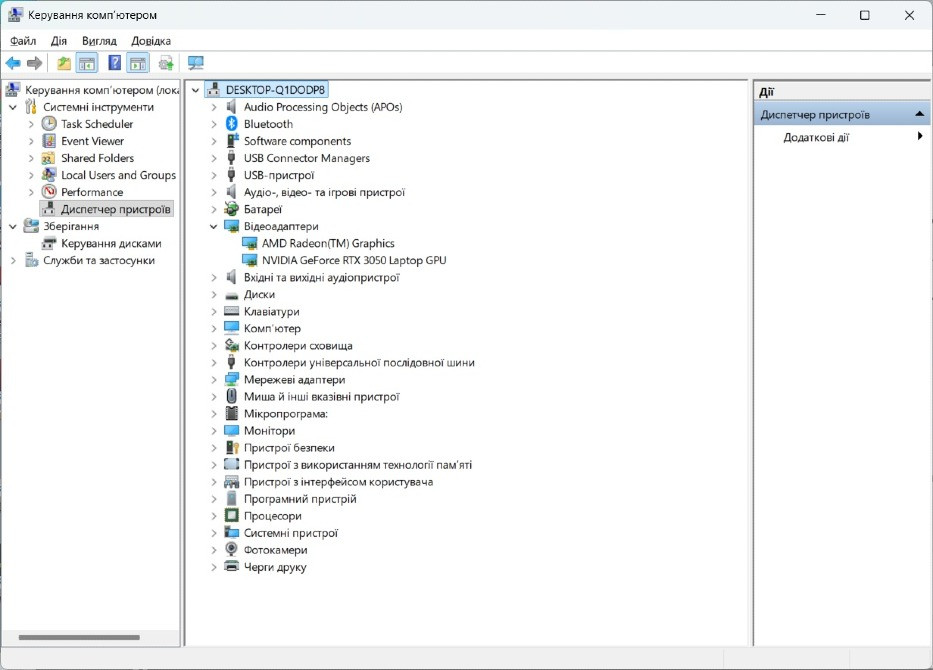Screen dimensions: 933x670
Task: Expand the Мережеві адаптери category
Action: 213,380
